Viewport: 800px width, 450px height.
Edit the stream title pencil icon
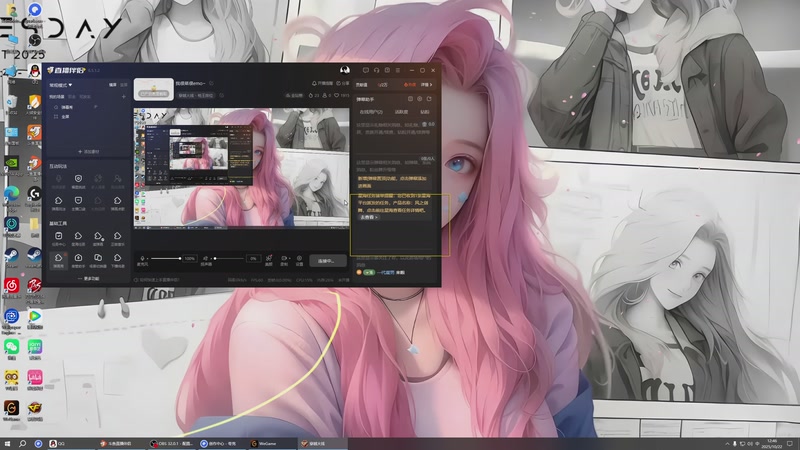click(211, 83)
